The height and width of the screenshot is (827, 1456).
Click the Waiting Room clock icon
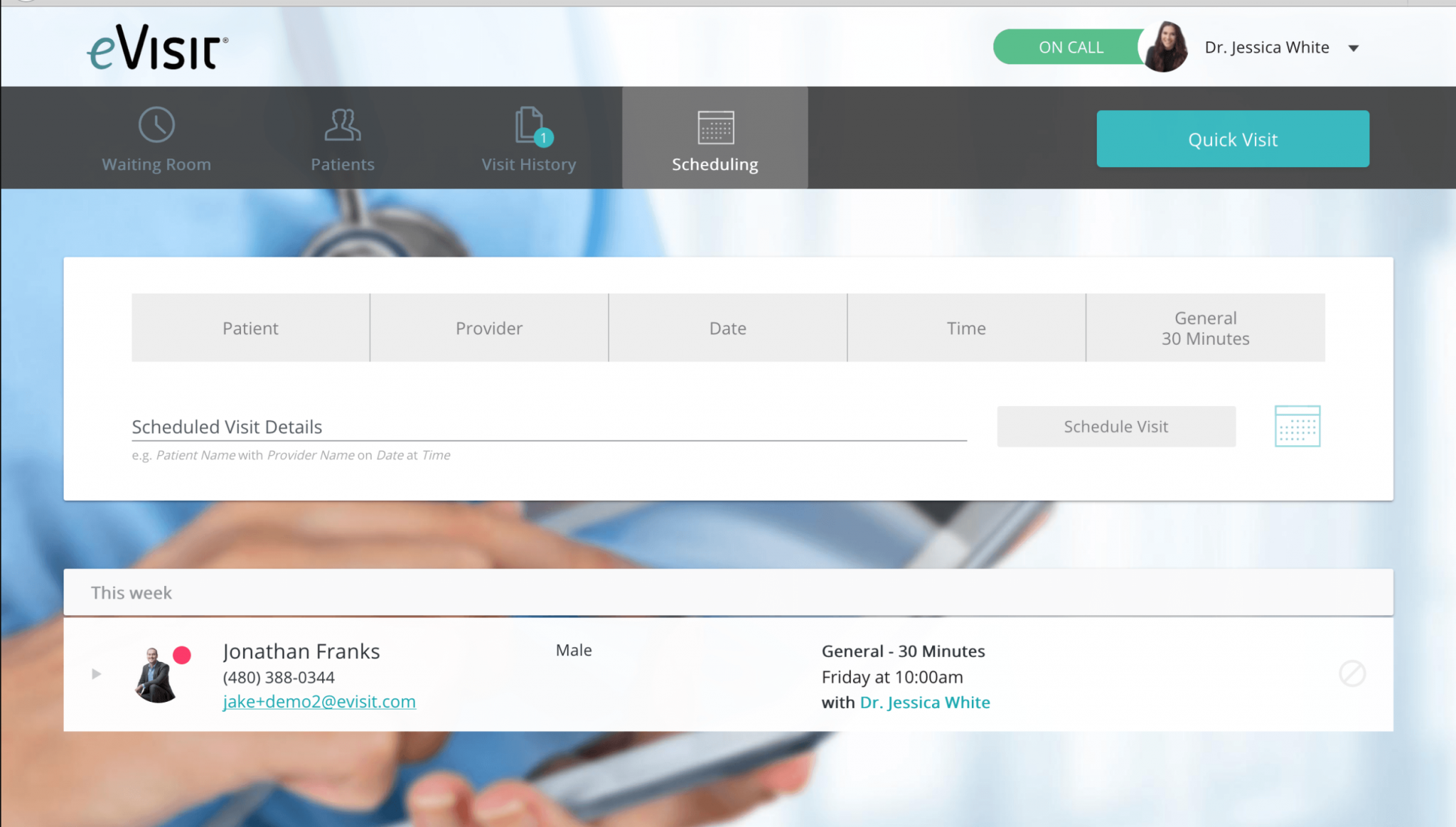coord(156,125)
